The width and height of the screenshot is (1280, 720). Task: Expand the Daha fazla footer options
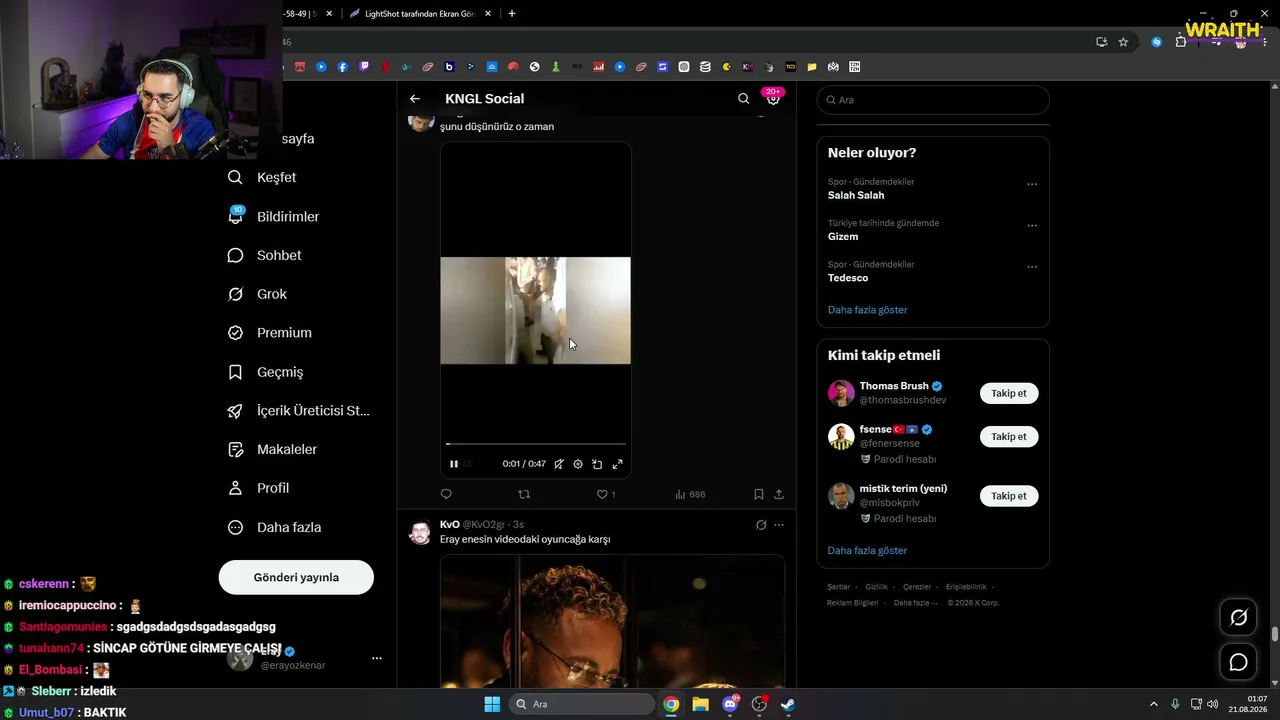tap(916, 603)
